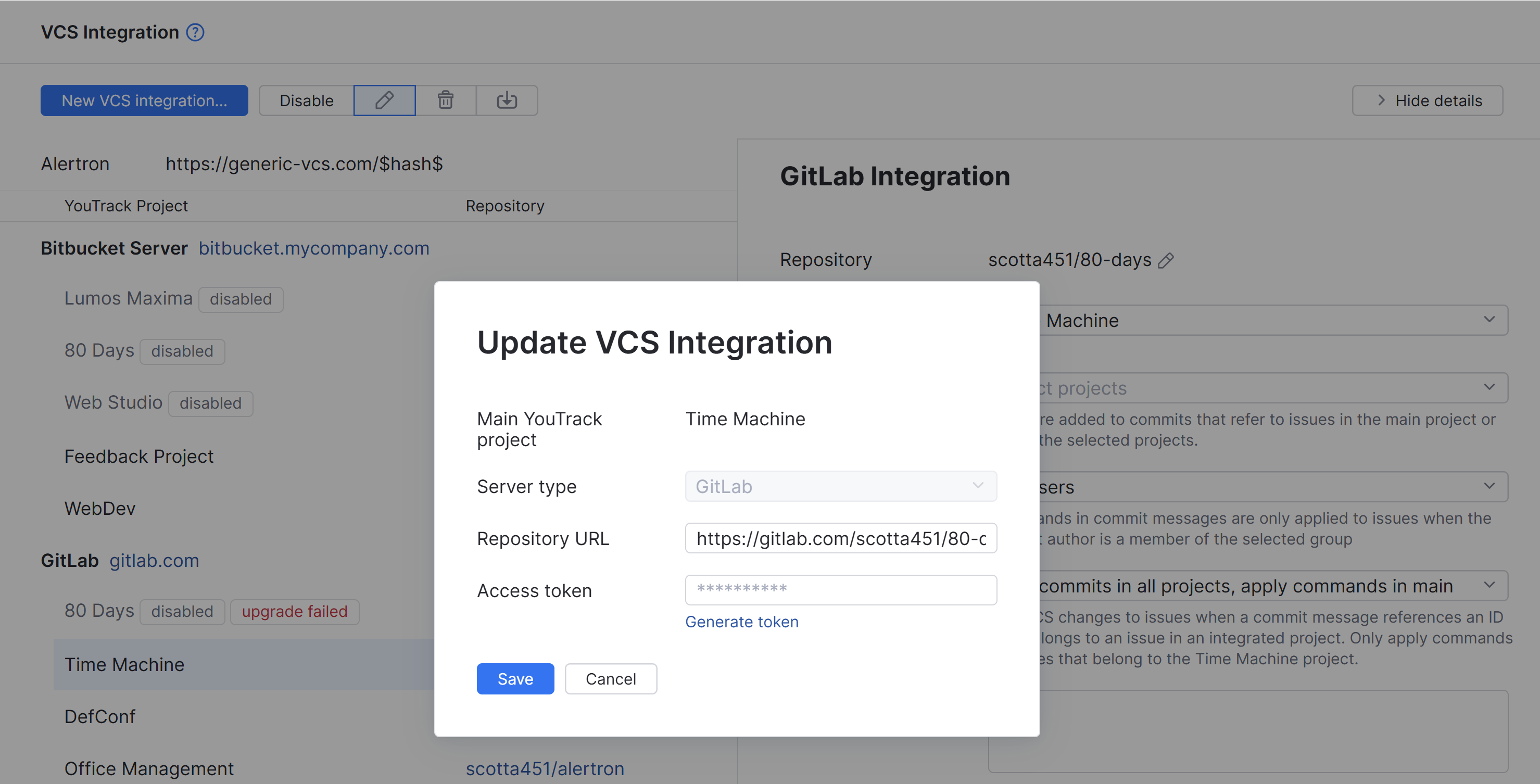Click the pencil edit integration icon
This screenshot has width=1540, height=784.
click(384, 100)
